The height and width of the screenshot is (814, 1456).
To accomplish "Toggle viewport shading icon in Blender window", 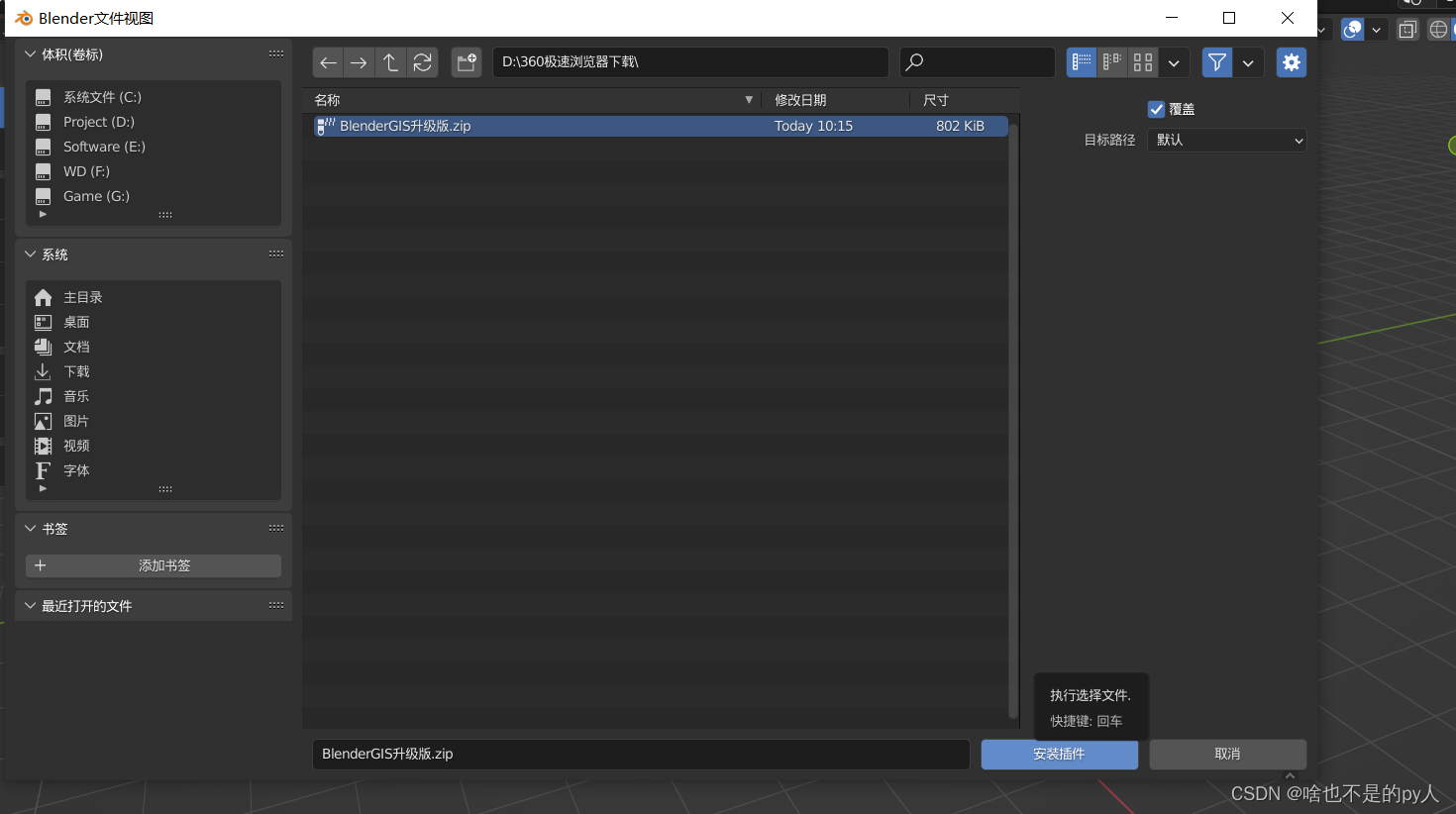I will pos(1353,30).
